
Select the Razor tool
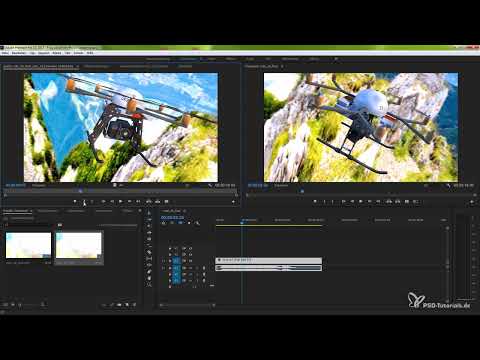[x=149, y=252]
